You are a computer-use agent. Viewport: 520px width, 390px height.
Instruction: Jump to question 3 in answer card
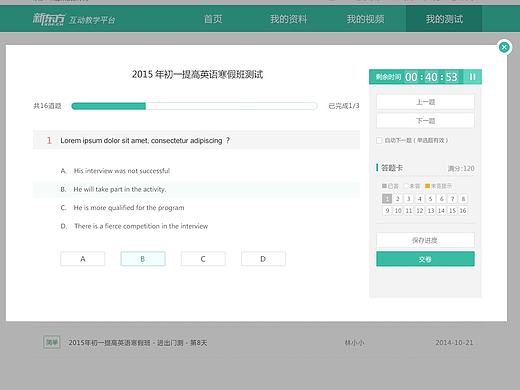pyautogui.click(x=409, y=199)
